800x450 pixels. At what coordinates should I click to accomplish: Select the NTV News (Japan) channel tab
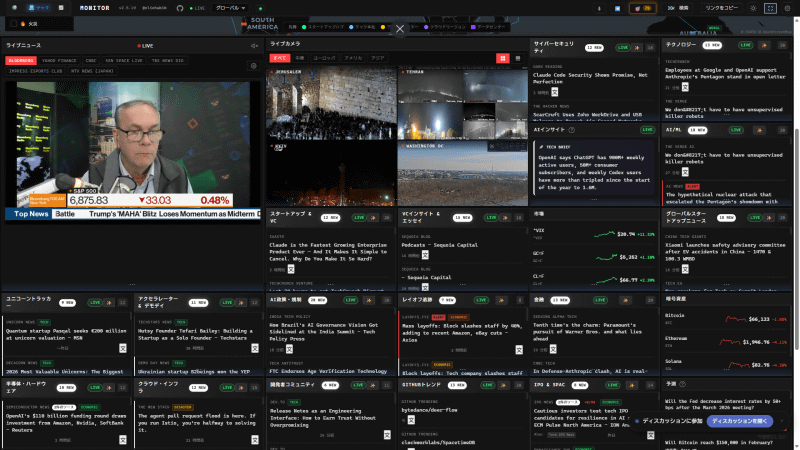pos(92,71)
